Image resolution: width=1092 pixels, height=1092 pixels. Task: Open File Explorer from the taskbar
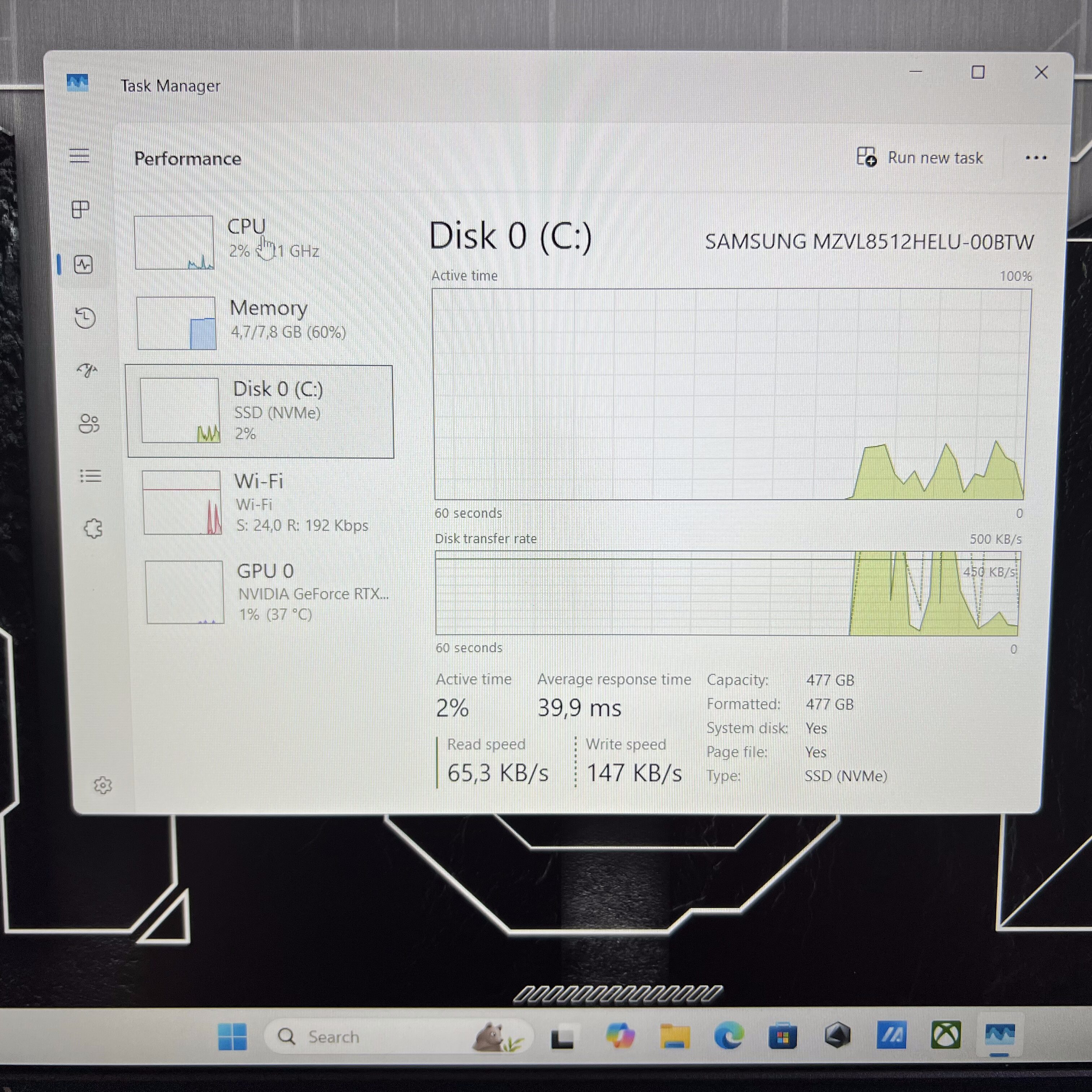(x=674, y=1037)
